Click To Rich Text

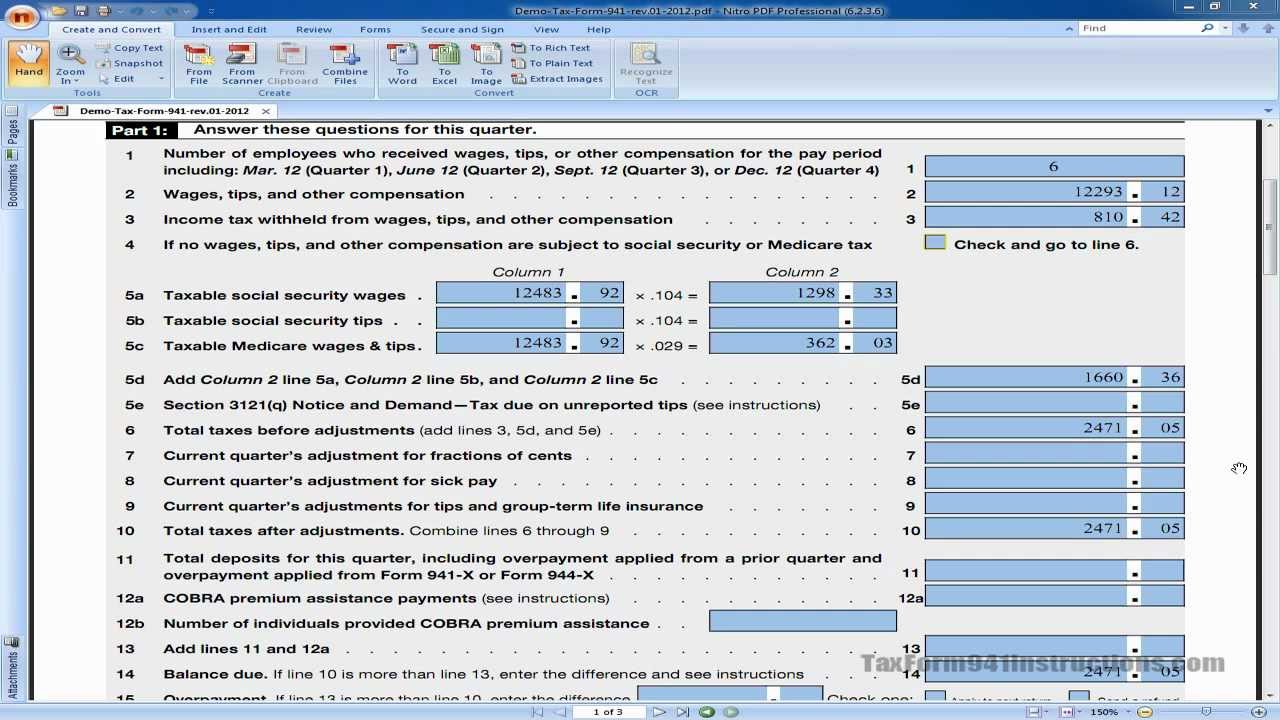coord(551,48)
